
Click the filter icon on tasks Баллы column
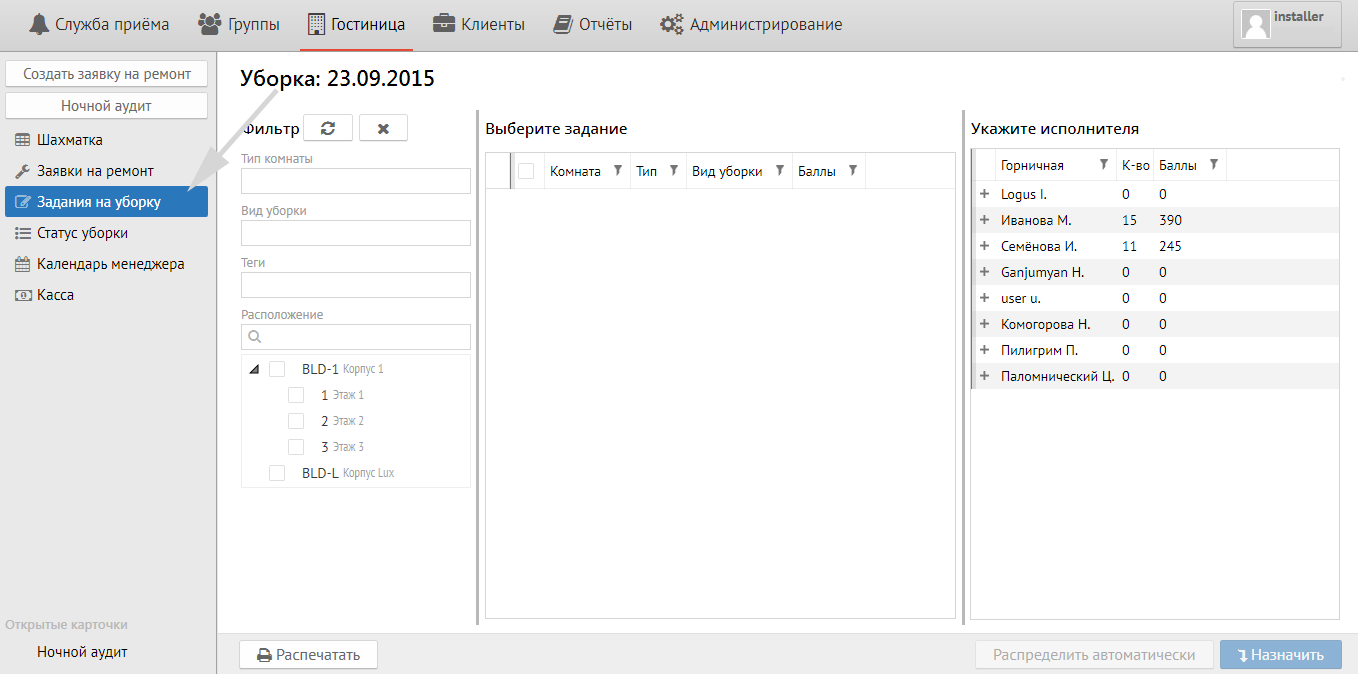pos(853,171)
